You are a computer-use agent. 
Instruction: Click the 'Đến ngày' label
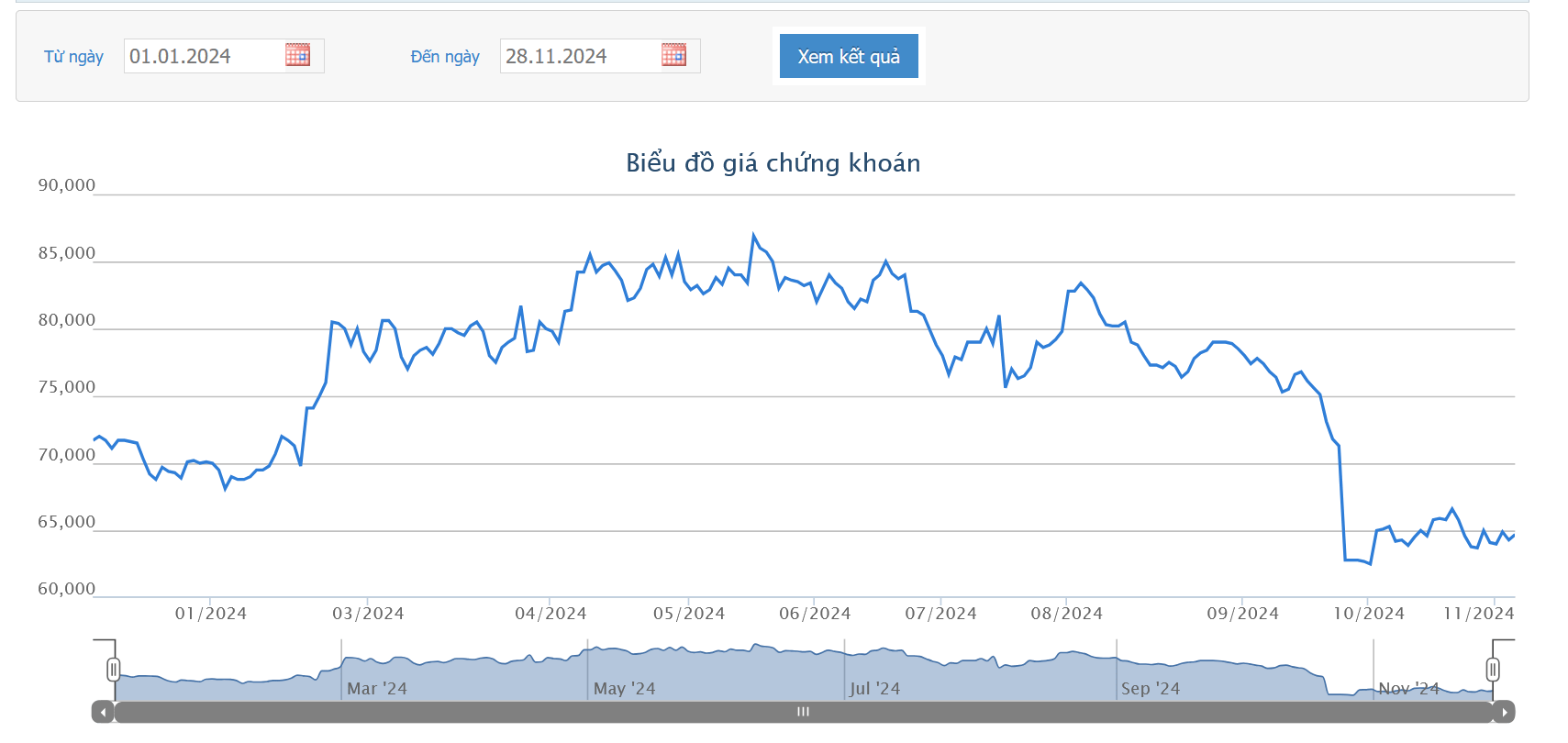445,57
